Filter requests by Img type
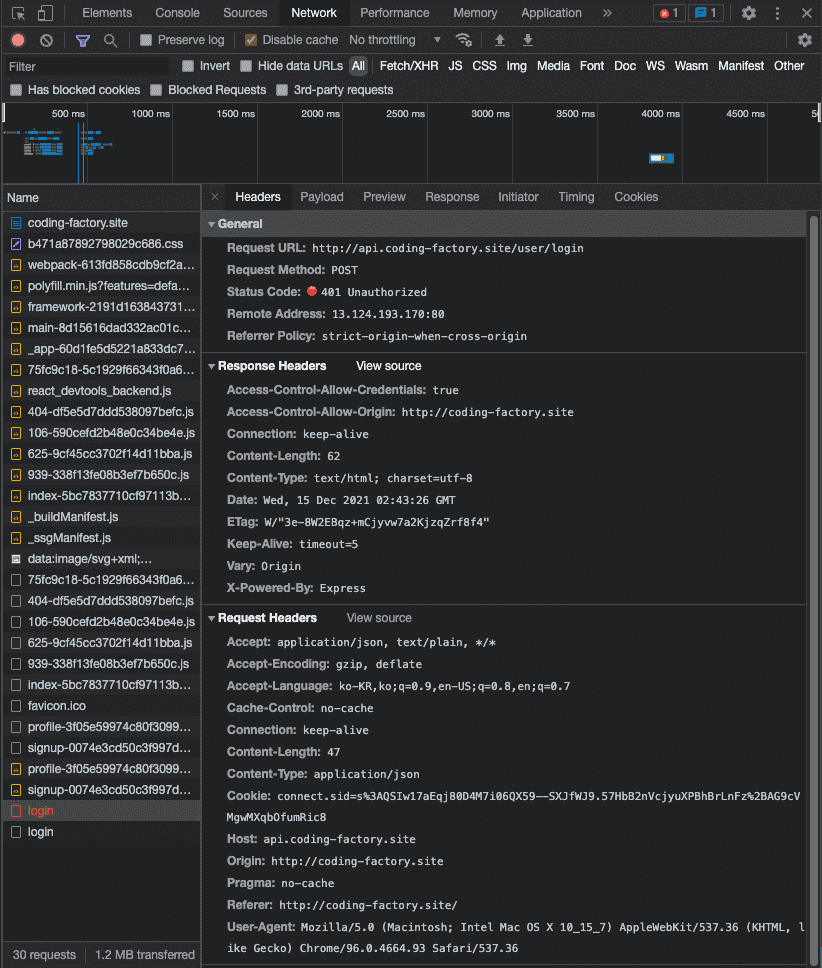The image size is (822, 968). tap(516, 66)
